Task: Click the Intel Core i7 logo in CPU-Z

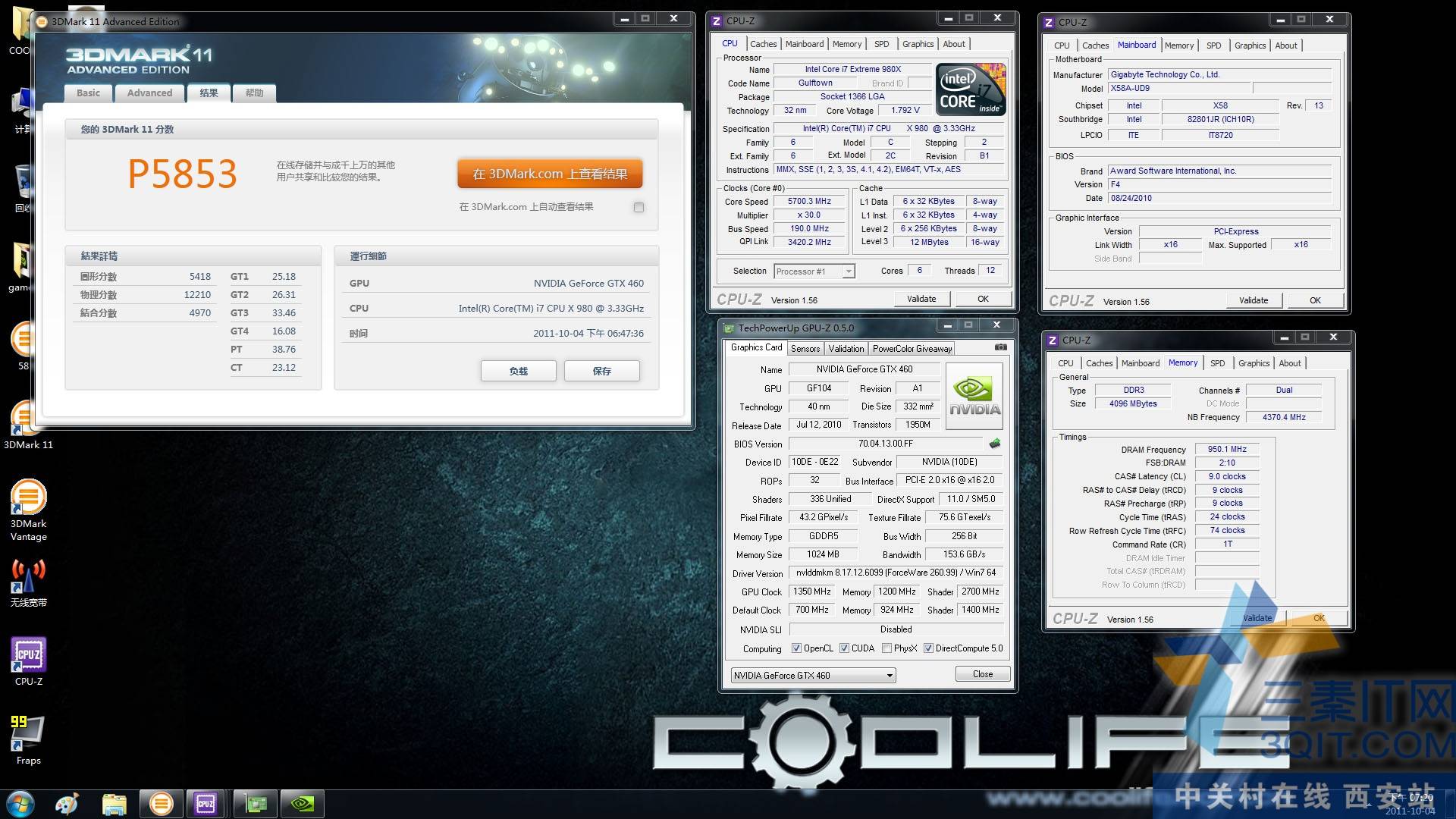Action: tap(971, 89)
